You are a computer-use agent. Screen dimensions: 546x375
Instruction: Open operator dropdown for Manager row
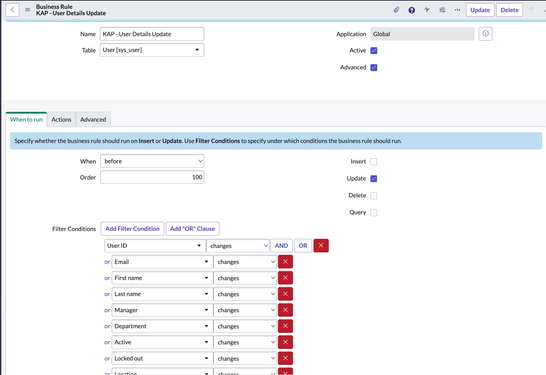click(245, 310)
